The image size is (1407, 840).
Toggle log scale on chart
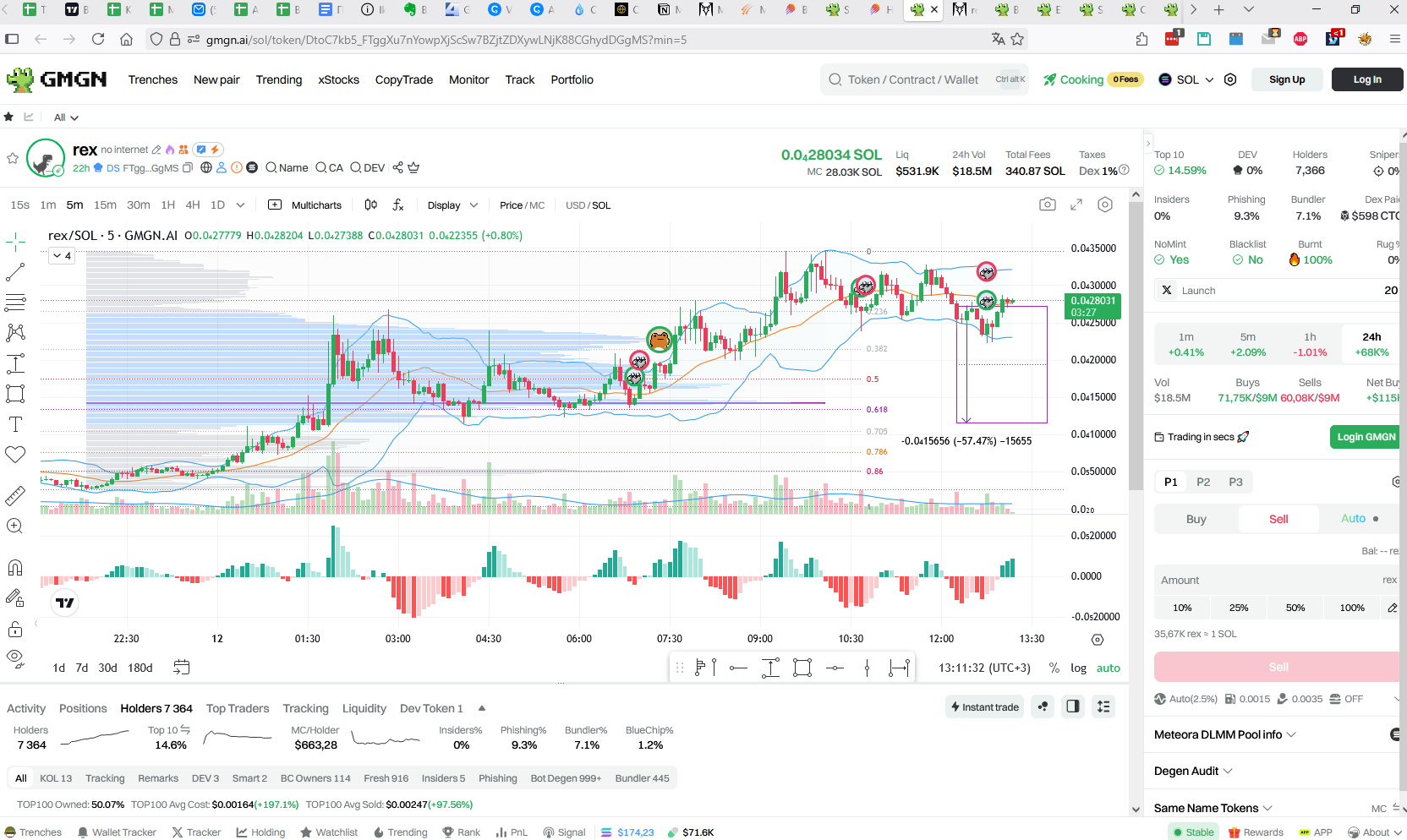click(x=1078, y=668)
